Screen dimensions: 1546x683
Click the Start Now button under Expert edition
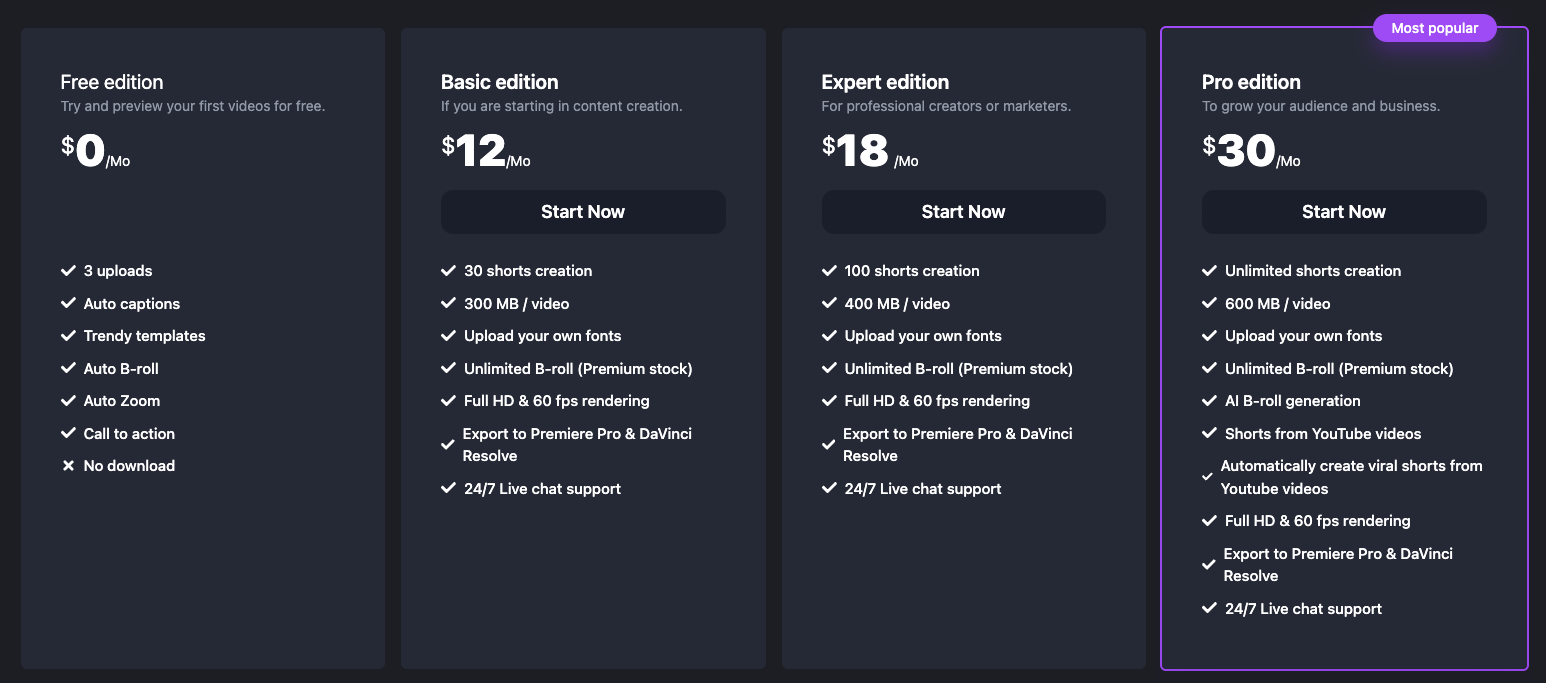[x=963, y=212]
